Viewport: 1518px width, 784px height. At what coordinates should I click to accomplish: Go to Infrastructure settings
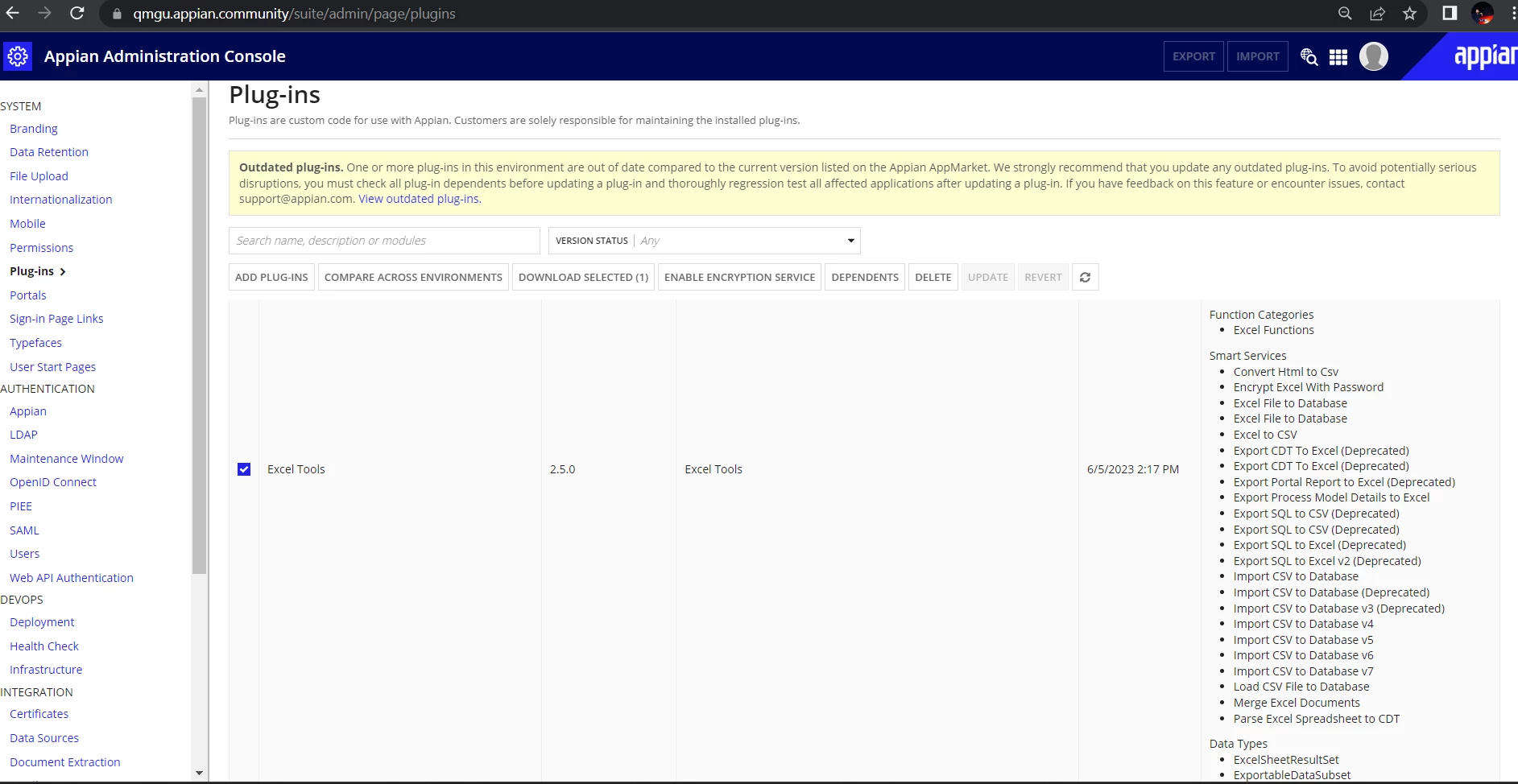46,670
